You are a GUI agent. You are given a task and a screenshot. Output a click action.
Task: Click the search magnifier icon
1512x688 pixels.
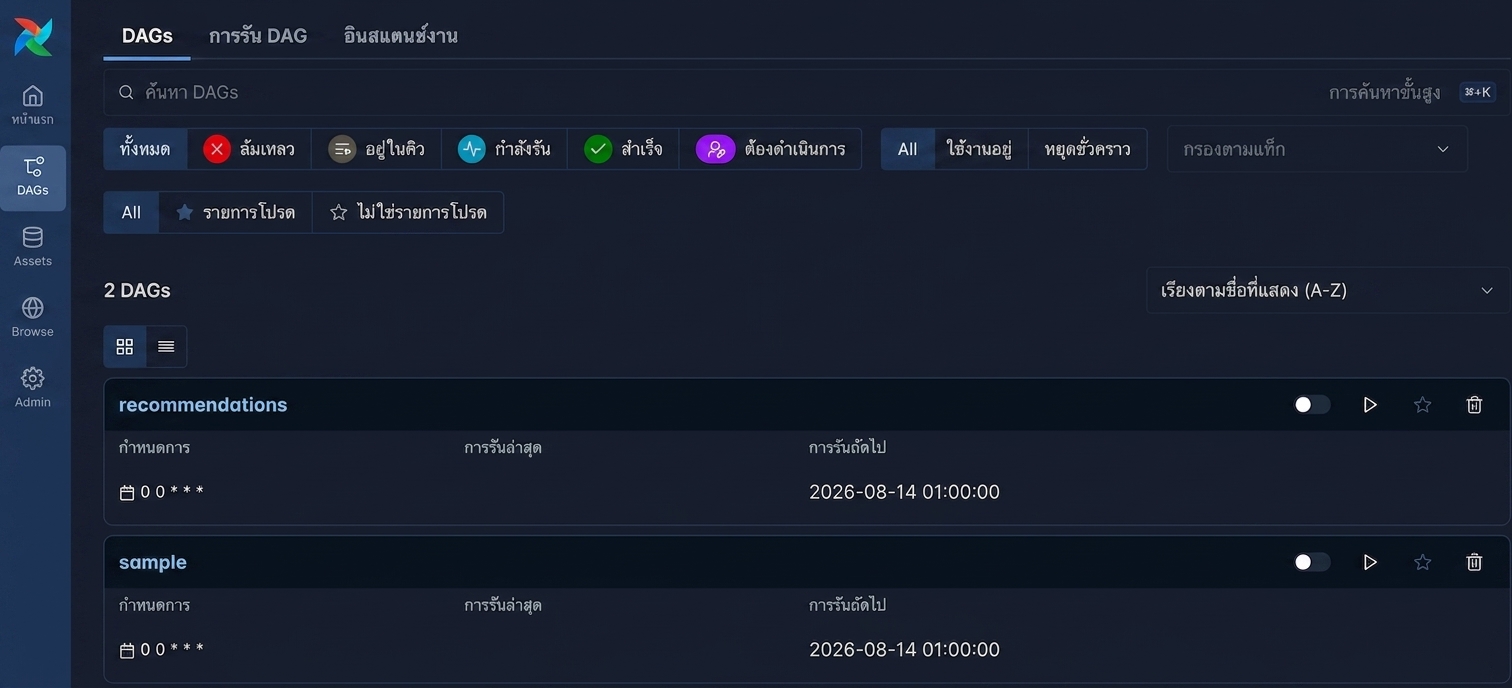tap(126, 92)
